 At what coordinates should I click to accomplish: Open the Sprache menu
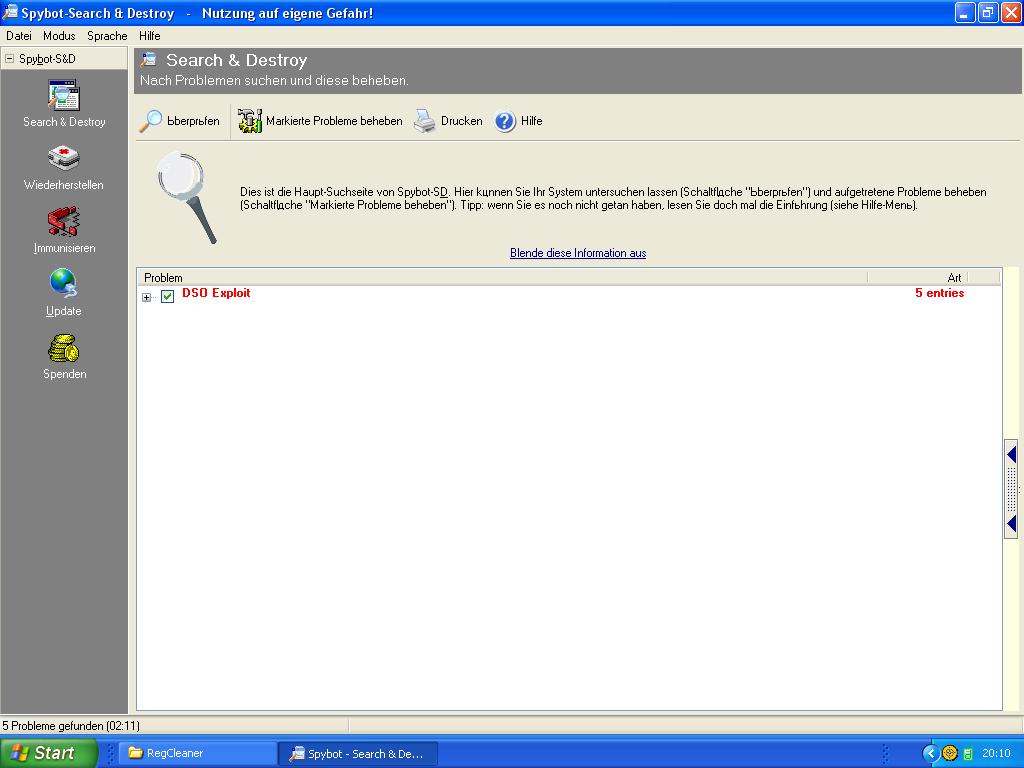coord(107,36)
